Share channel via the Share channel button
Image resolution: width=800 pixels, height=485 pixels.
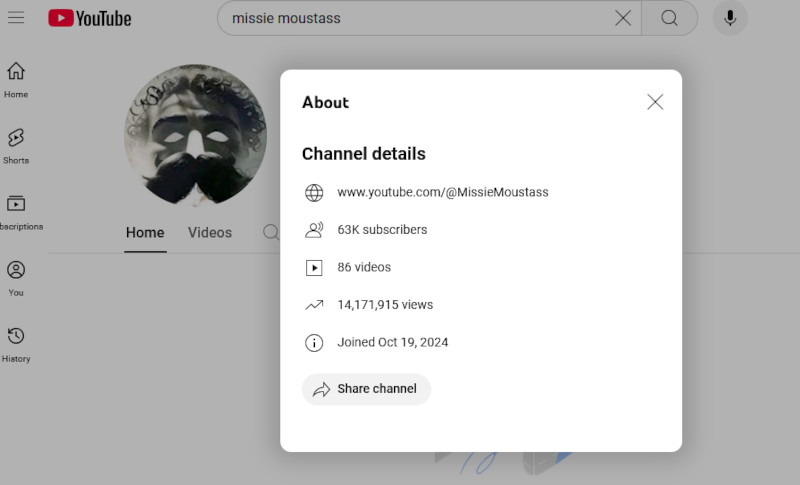coord(366,389)
